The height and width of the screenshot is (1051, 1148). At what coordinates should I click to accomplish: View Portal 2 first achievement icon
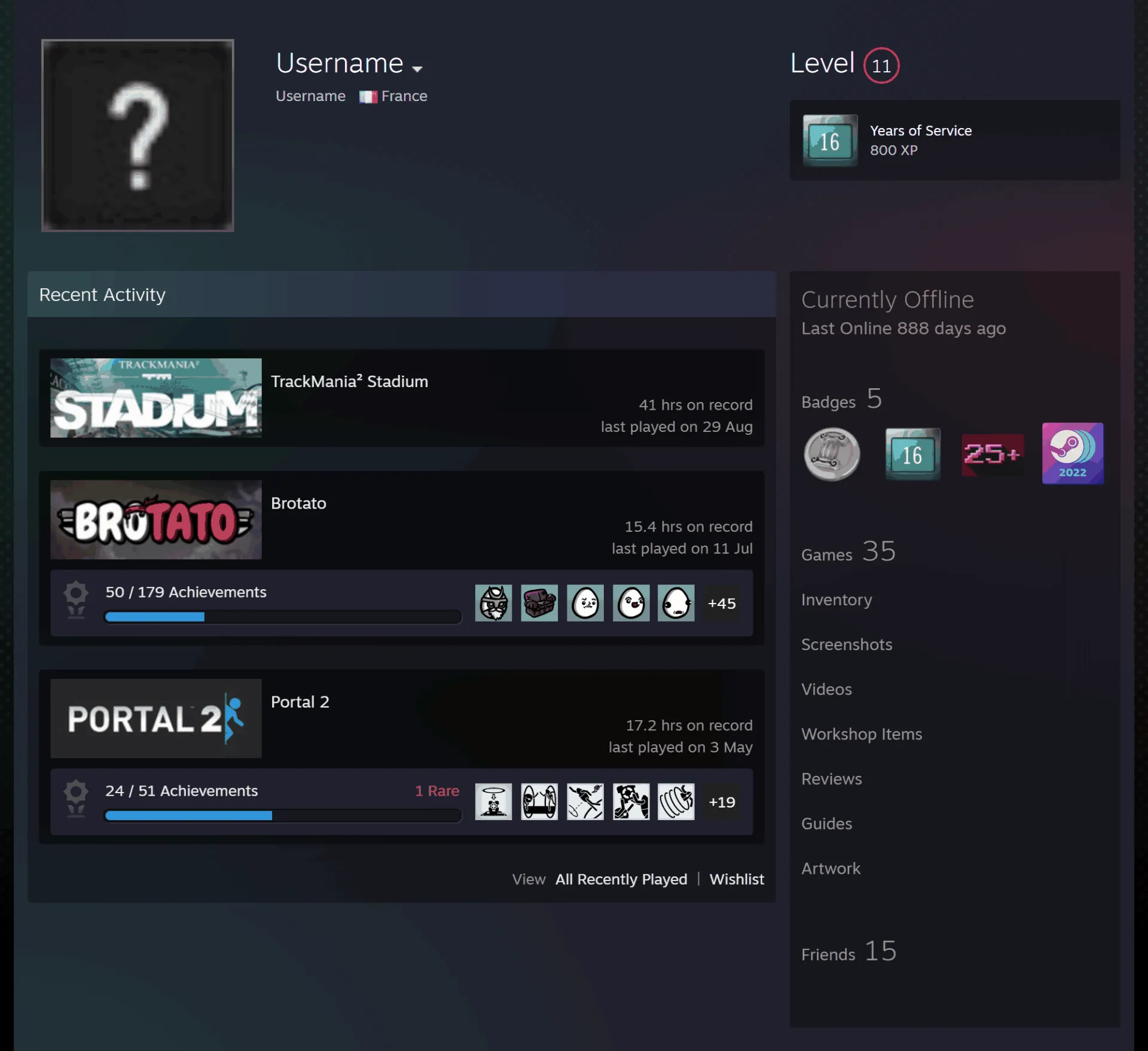coord(493,802)
